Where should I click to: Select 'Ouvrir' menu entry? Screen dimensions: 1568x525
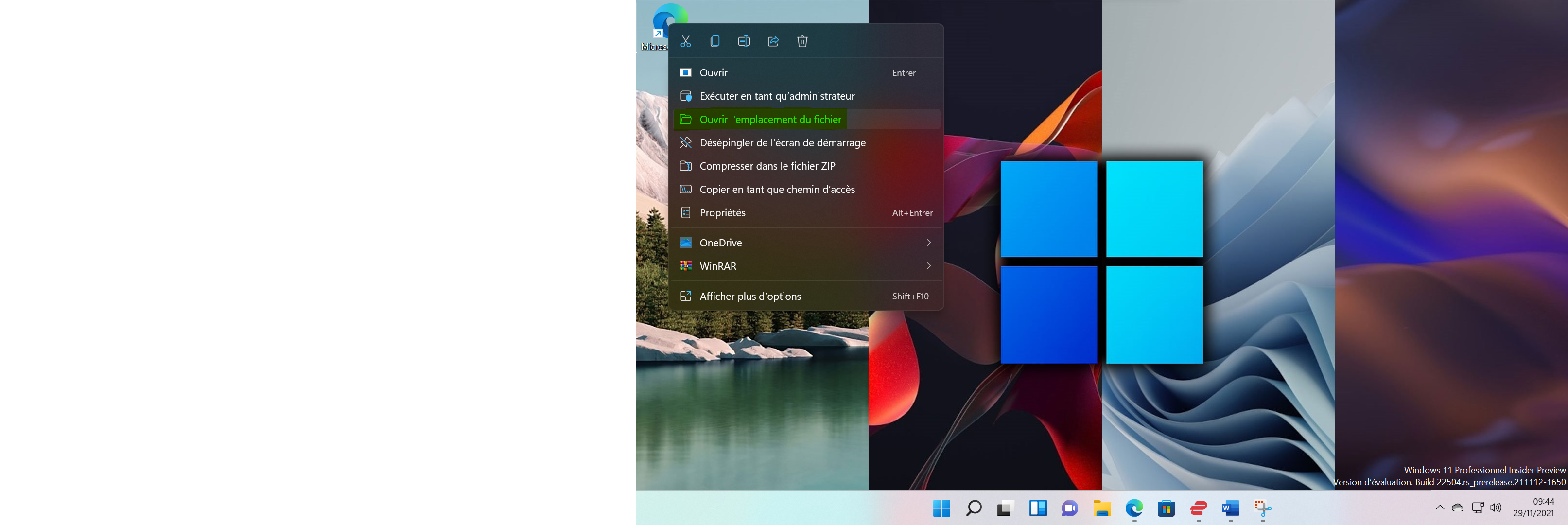click(714, 72)
